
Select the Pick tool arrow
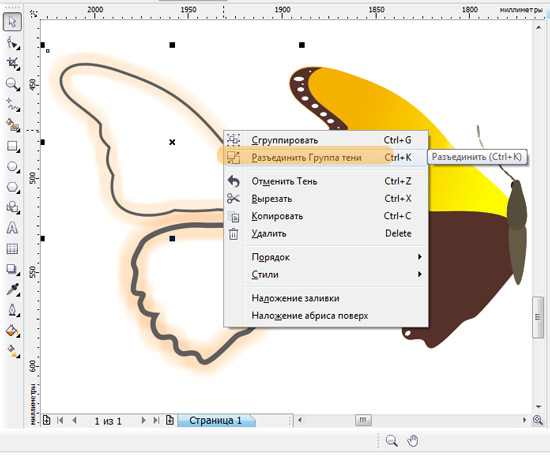[x=12, y=22]
